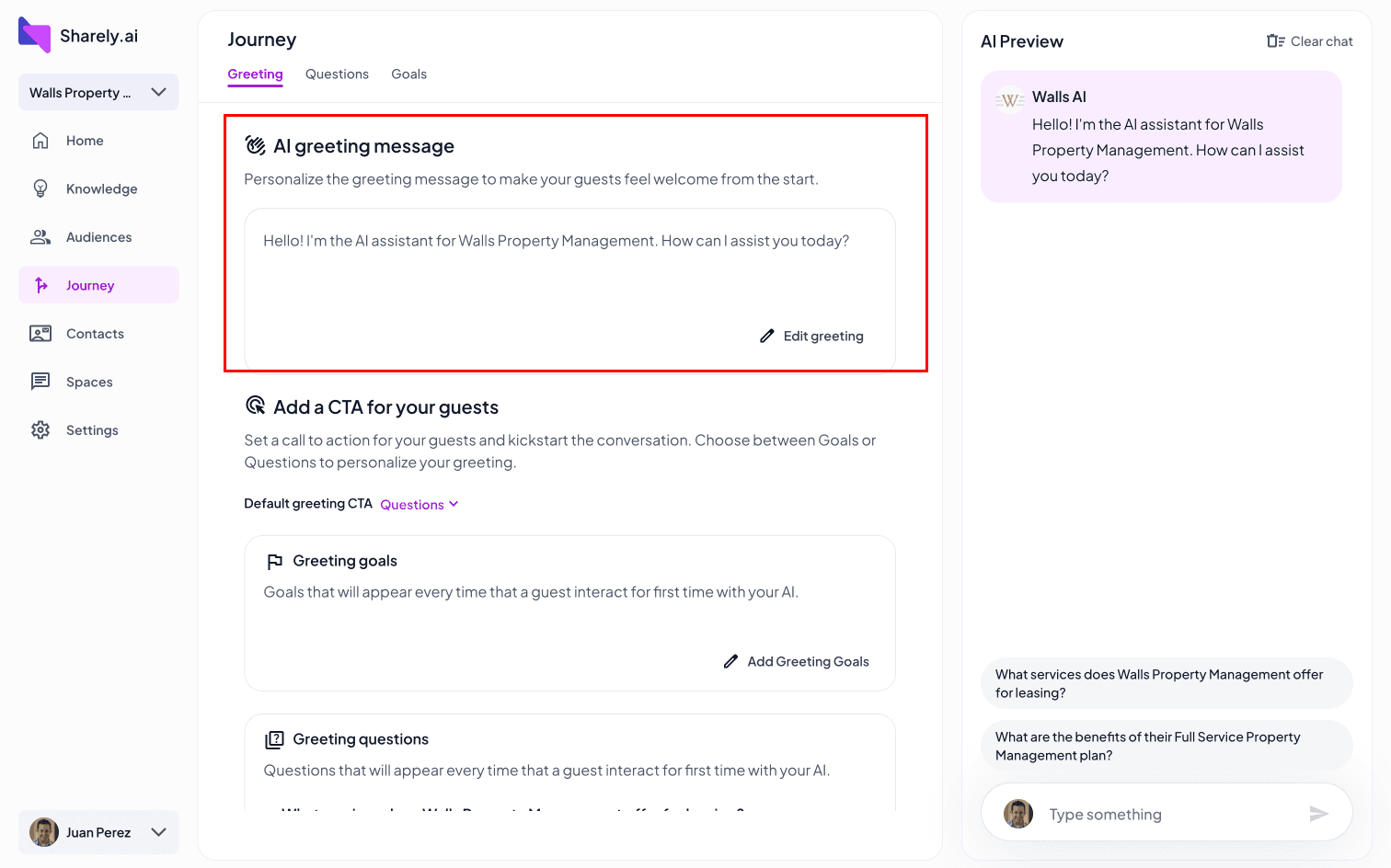
Task: Select suggested question about leasing services
Action: 1167,683
